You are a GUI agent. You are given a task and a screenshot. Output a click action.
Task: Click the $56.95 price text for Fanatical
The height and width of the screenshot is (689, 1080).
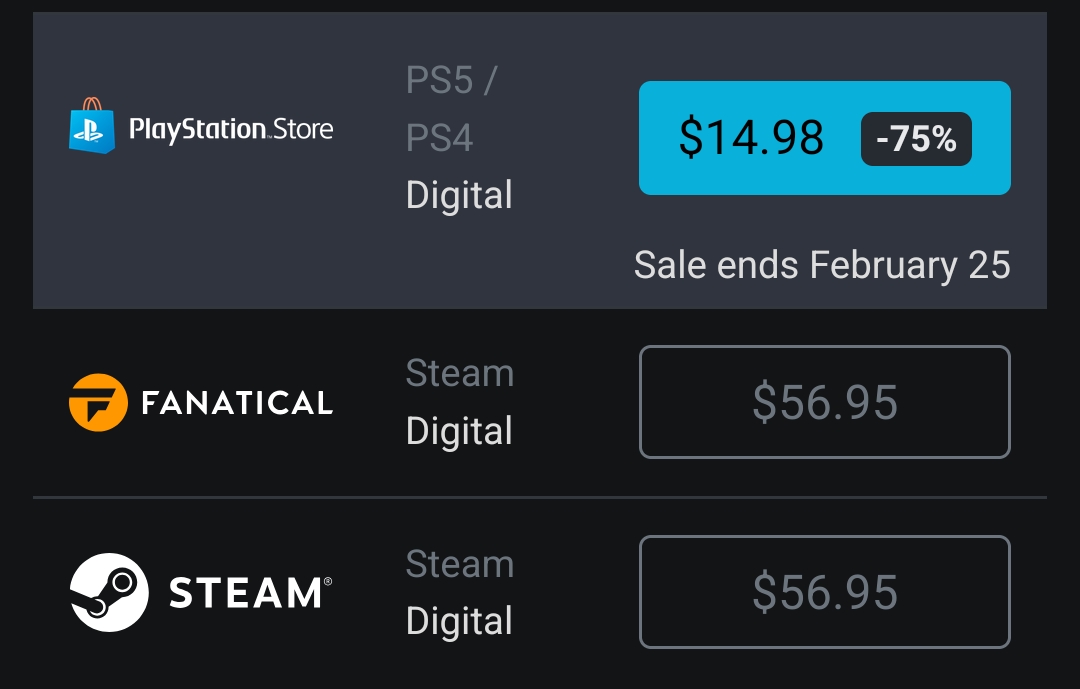point(824,402)
